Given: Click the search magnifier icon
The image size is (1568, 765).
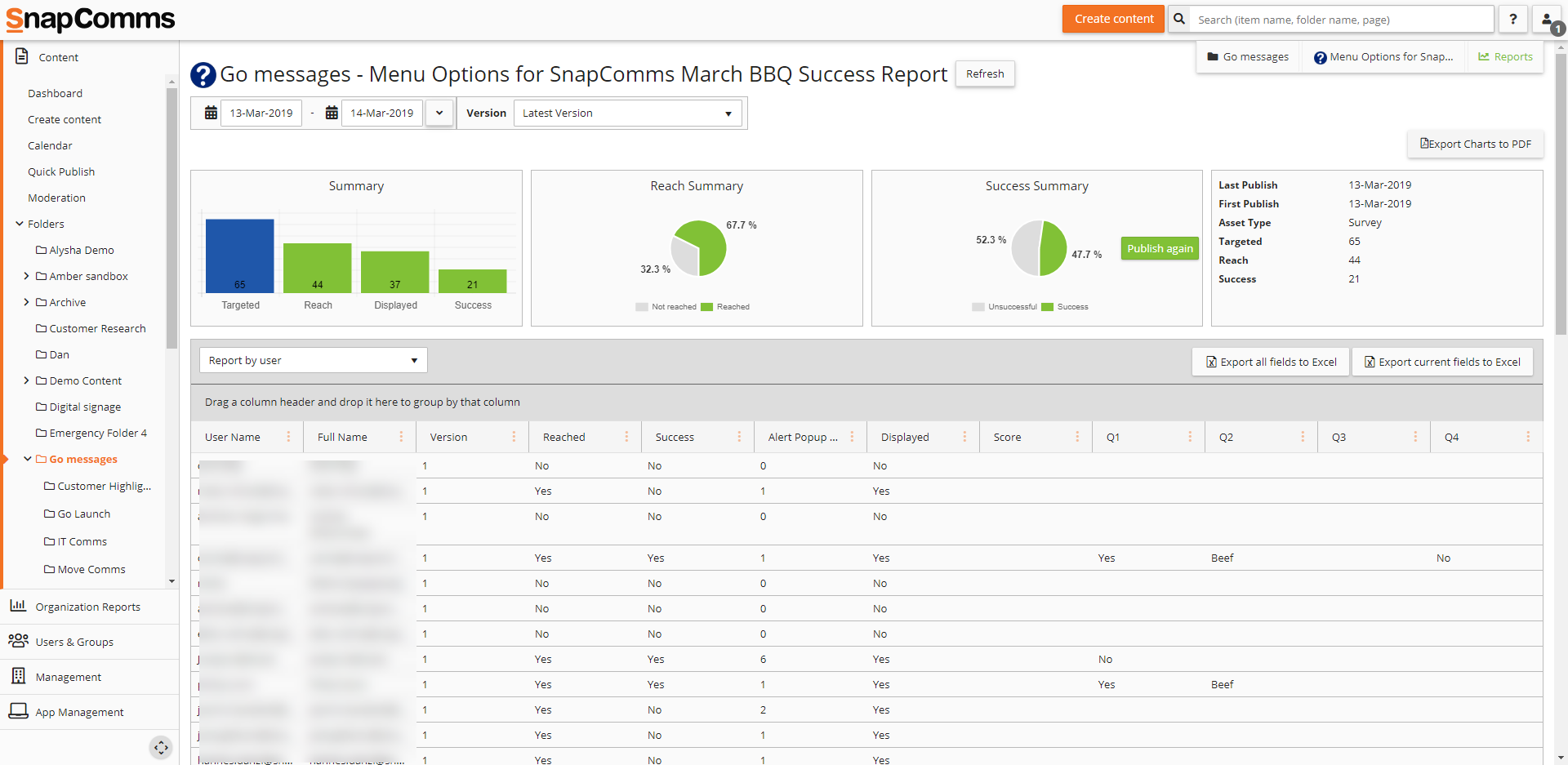Looking at the screenshot, I should [1178, 19].
